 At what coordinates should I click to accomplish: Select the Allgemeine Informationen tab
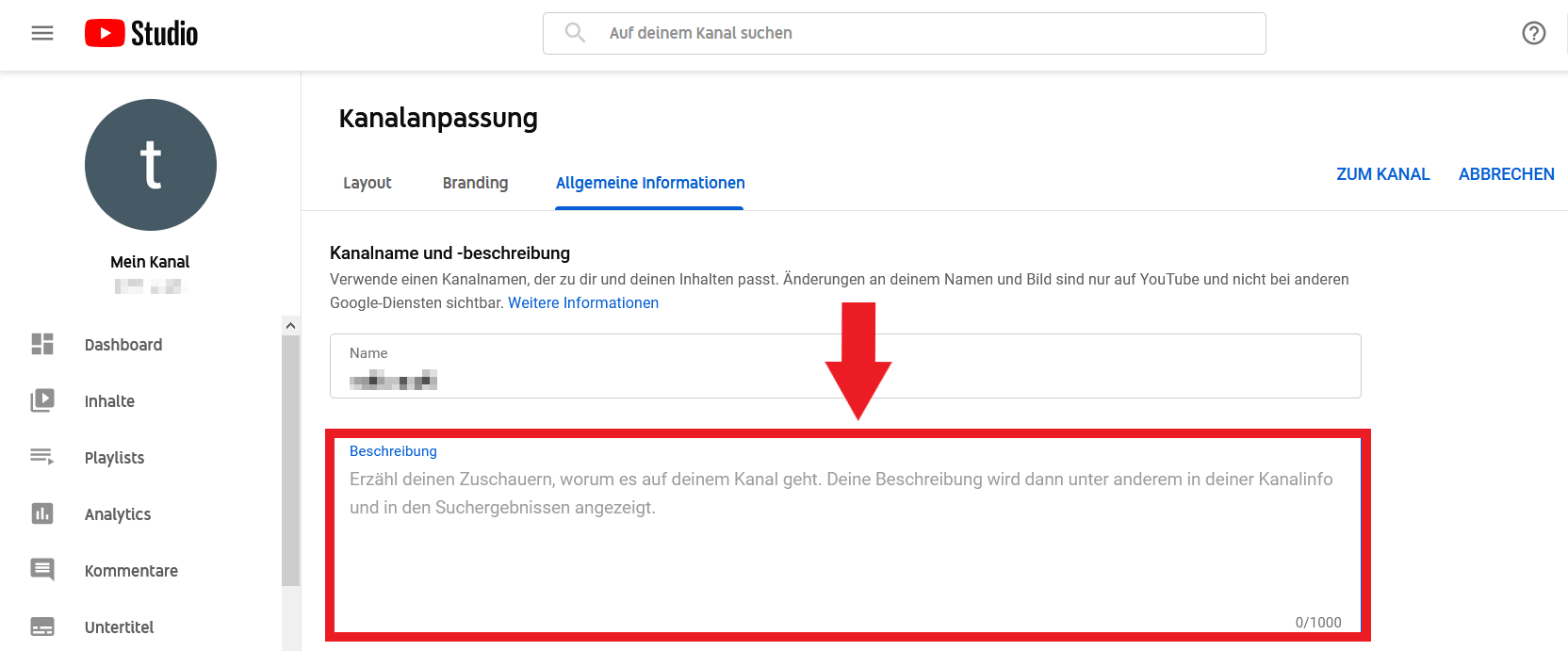click(x=650, y=183)
